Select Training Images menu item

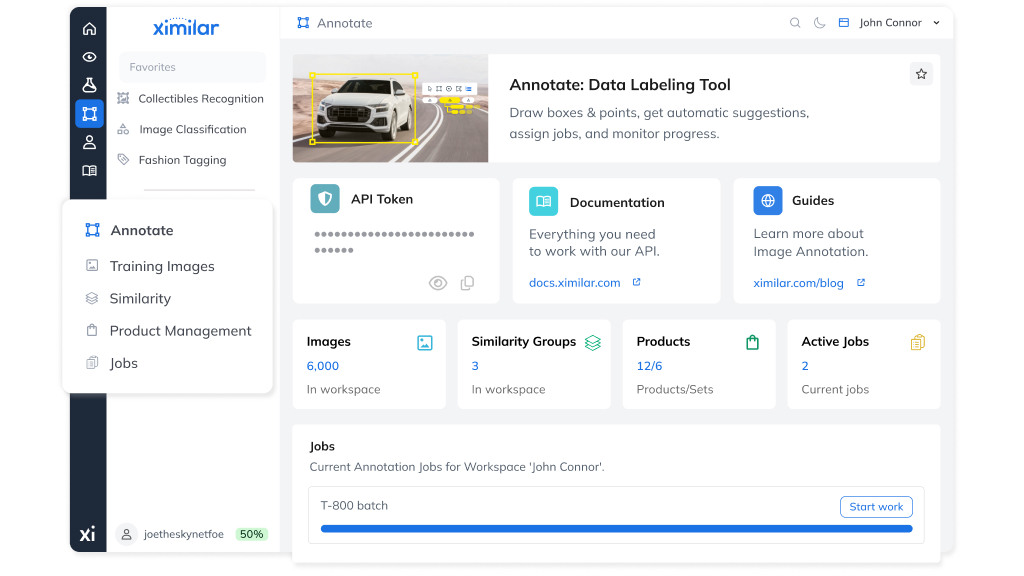(162, 266)
